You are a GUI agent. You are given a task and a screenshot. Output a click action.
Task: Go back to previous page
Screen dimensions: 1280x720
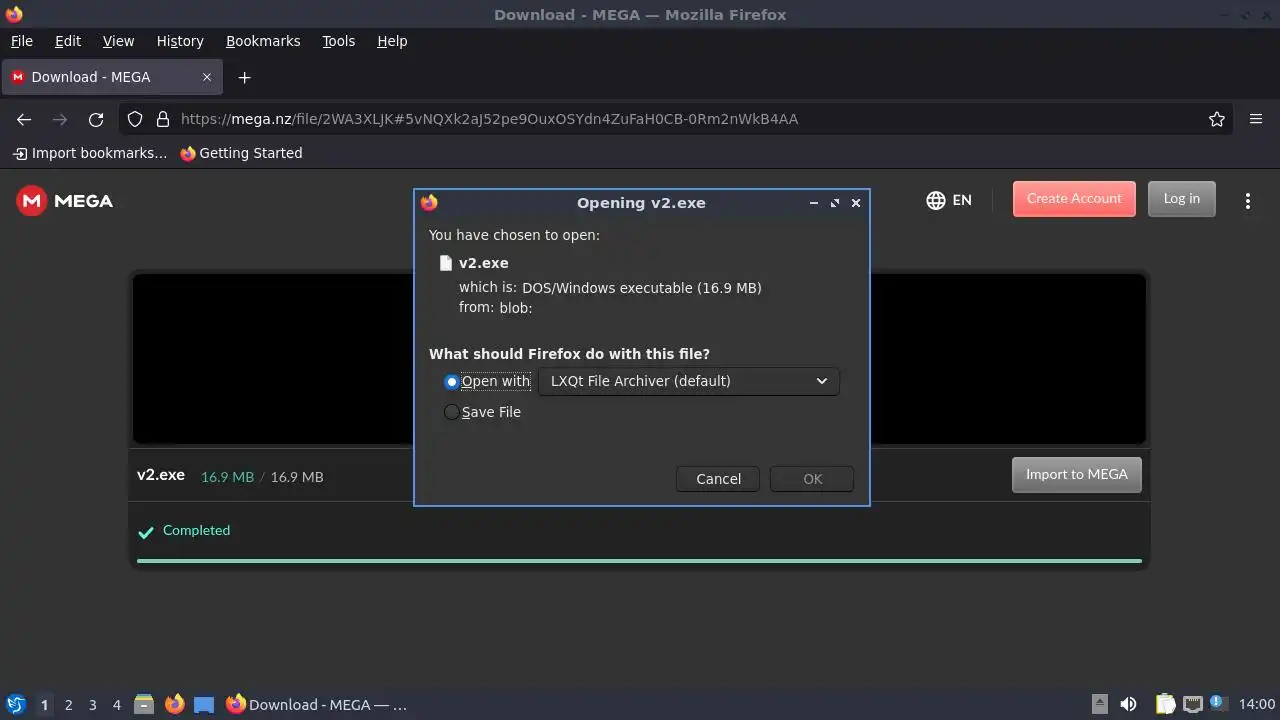pyautogui.click(x=24, y=119)
